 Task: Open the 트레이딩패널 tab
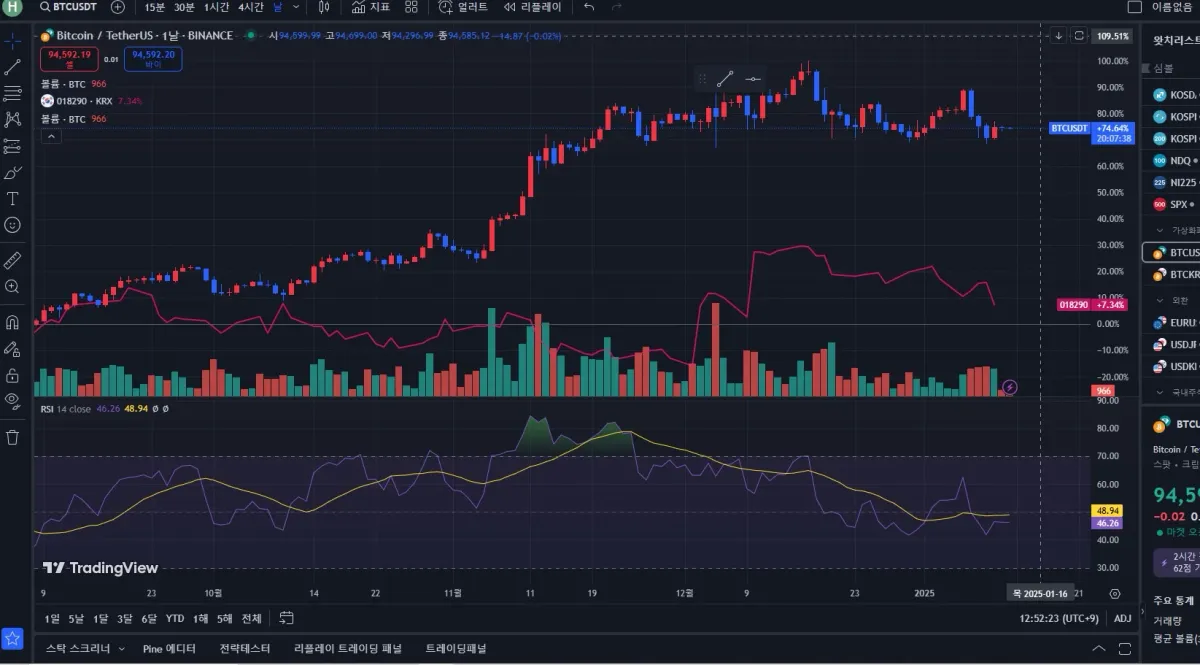(455, 649)
